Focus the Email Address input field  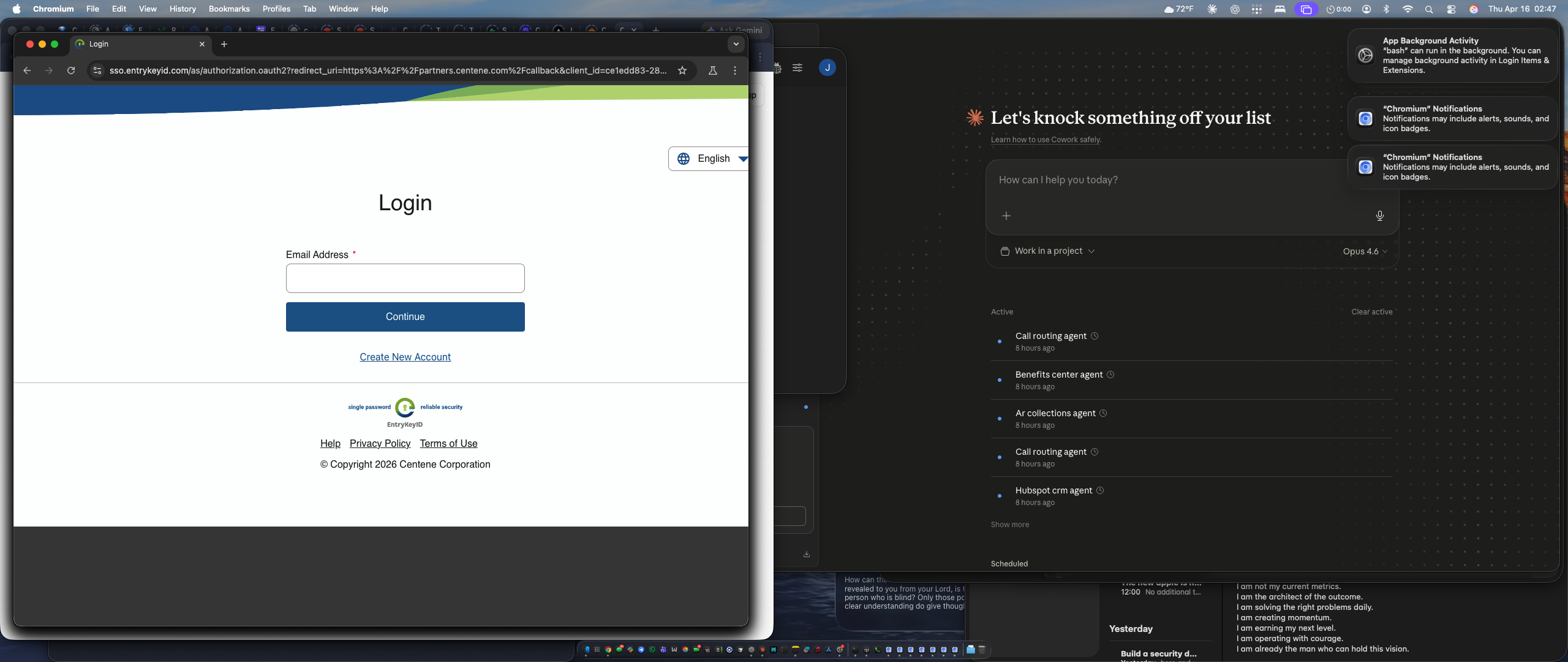coord(405,278)
